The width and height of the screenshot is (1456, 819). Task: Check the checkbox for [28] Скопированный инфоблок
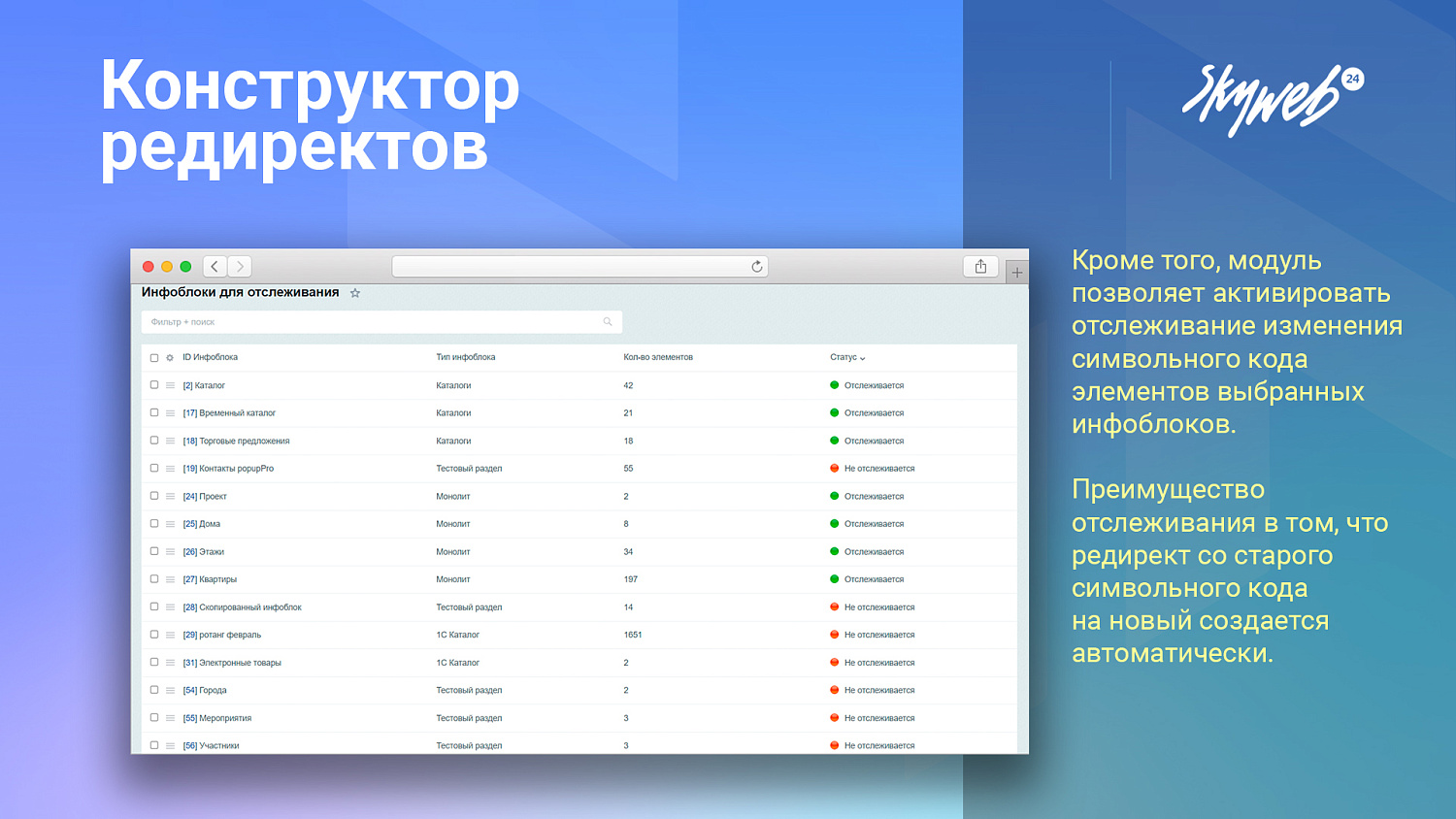tap(154, 606)
